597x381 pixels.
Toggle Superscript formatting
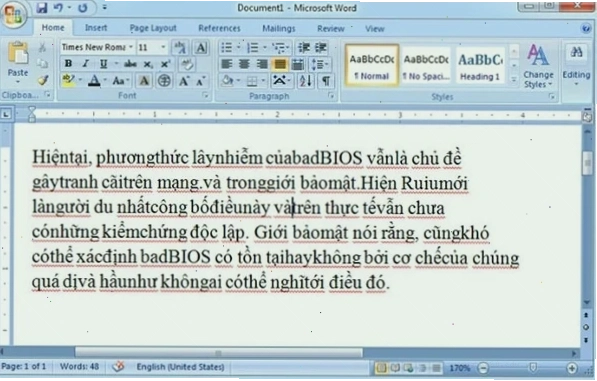tap(165, 64)
